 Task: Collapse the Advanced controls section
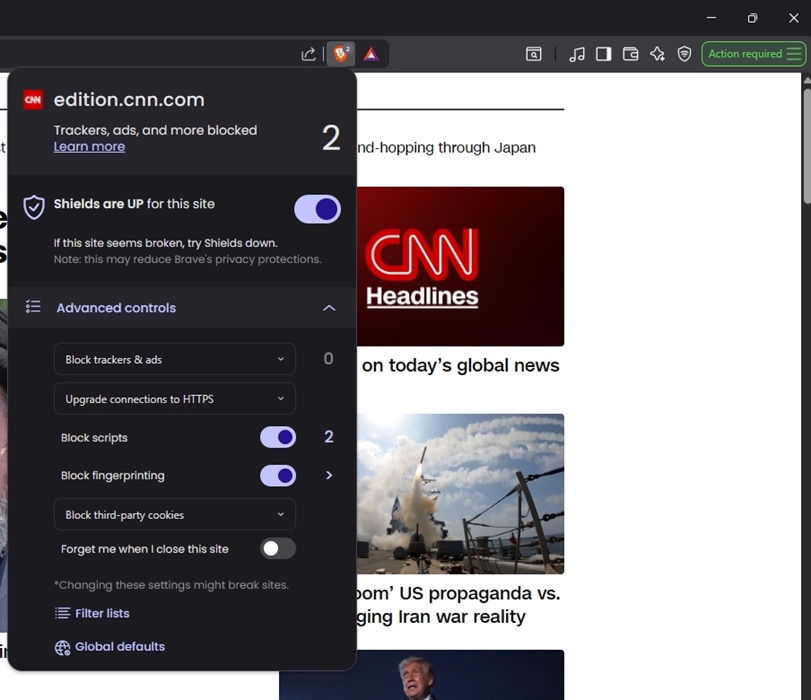click(329, 308)
